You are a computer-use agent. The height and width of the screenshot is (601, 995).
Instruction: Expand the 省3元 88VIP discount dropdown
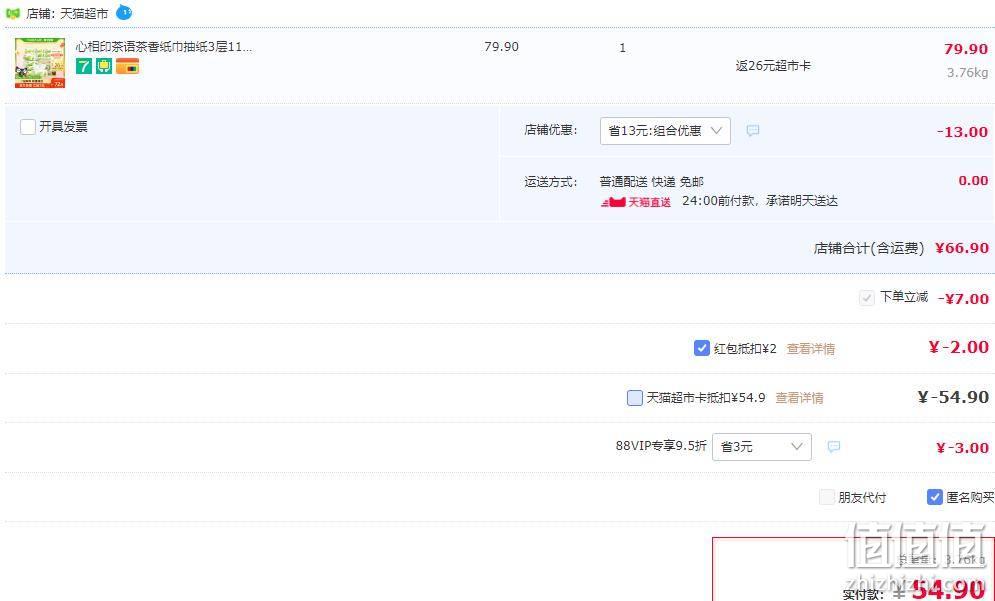click(761, 447)
